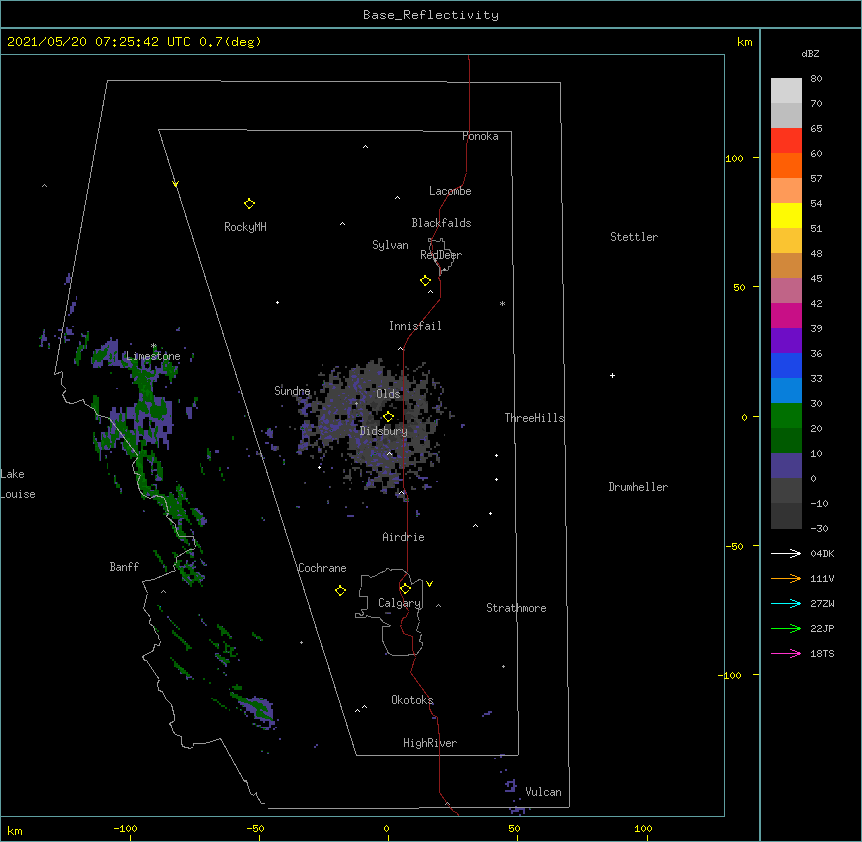
Task: Click the yellow diamond marker above RockyMH
Action: click(x=249, y=204)
